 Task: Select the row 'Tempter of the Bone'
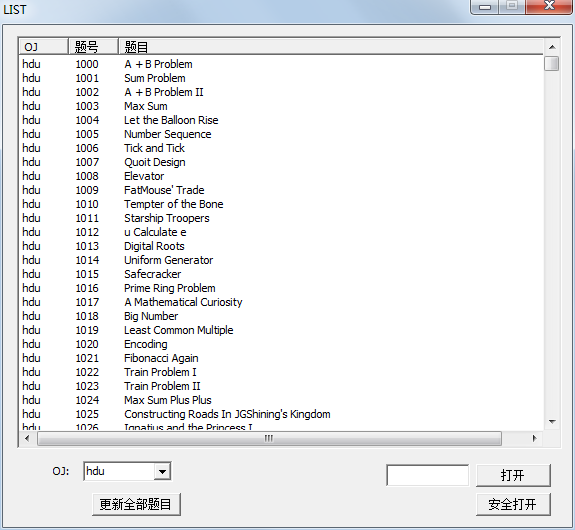tap(281, 204)
